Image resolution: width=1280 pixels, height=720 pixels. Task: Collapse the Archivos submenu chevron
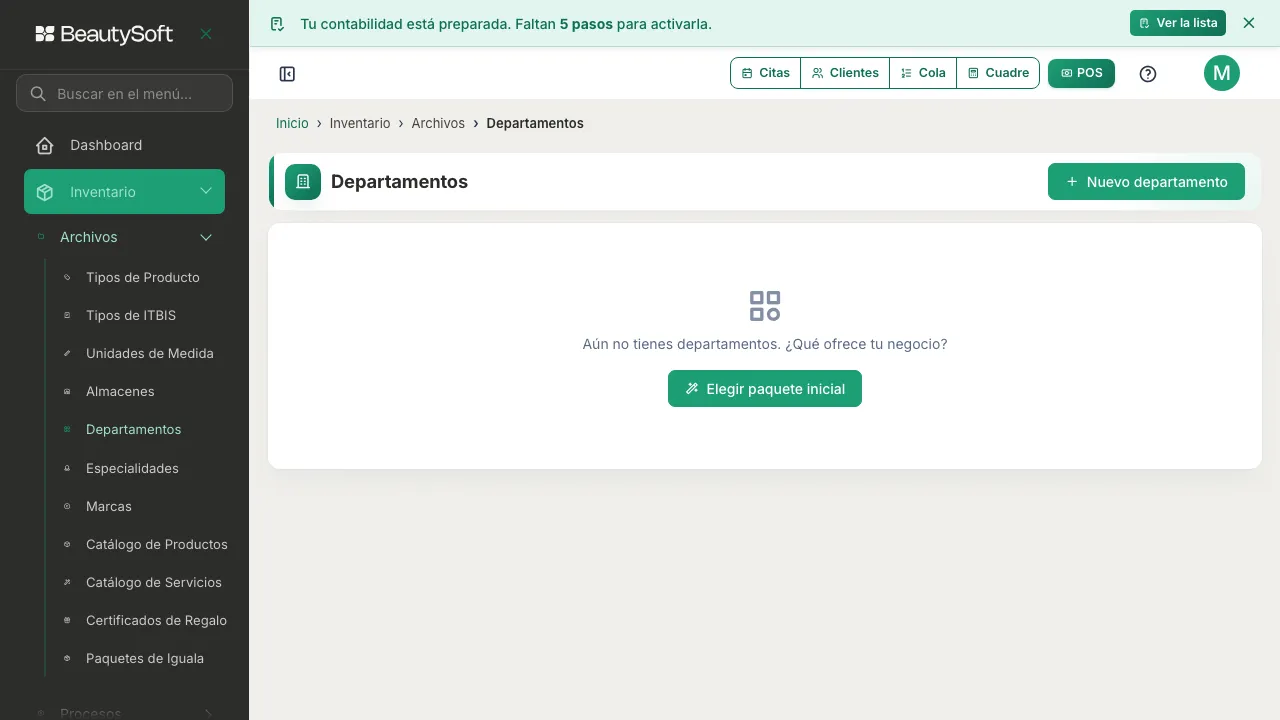coord(206,238)
